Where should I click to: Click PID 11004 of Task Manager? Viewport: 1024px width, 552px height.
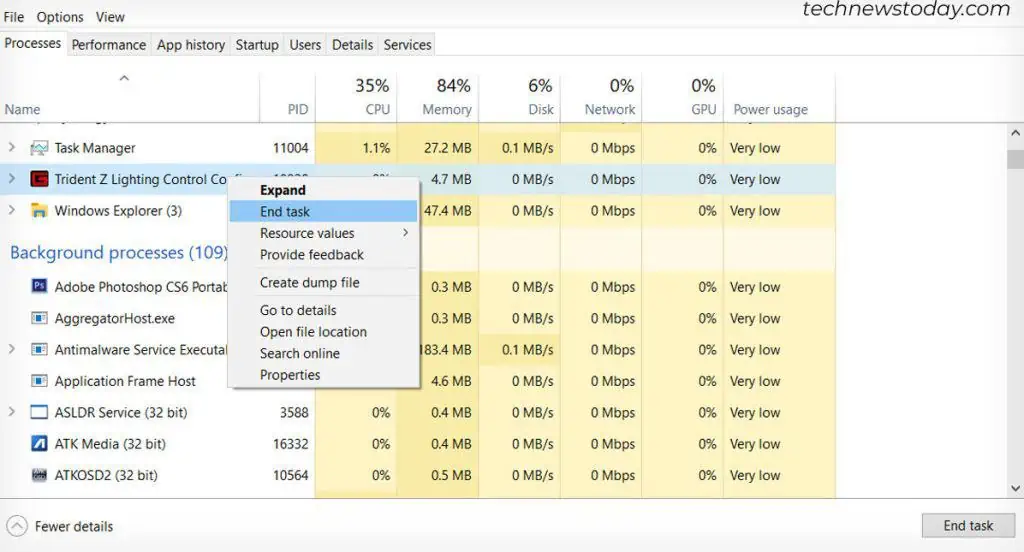291,148
